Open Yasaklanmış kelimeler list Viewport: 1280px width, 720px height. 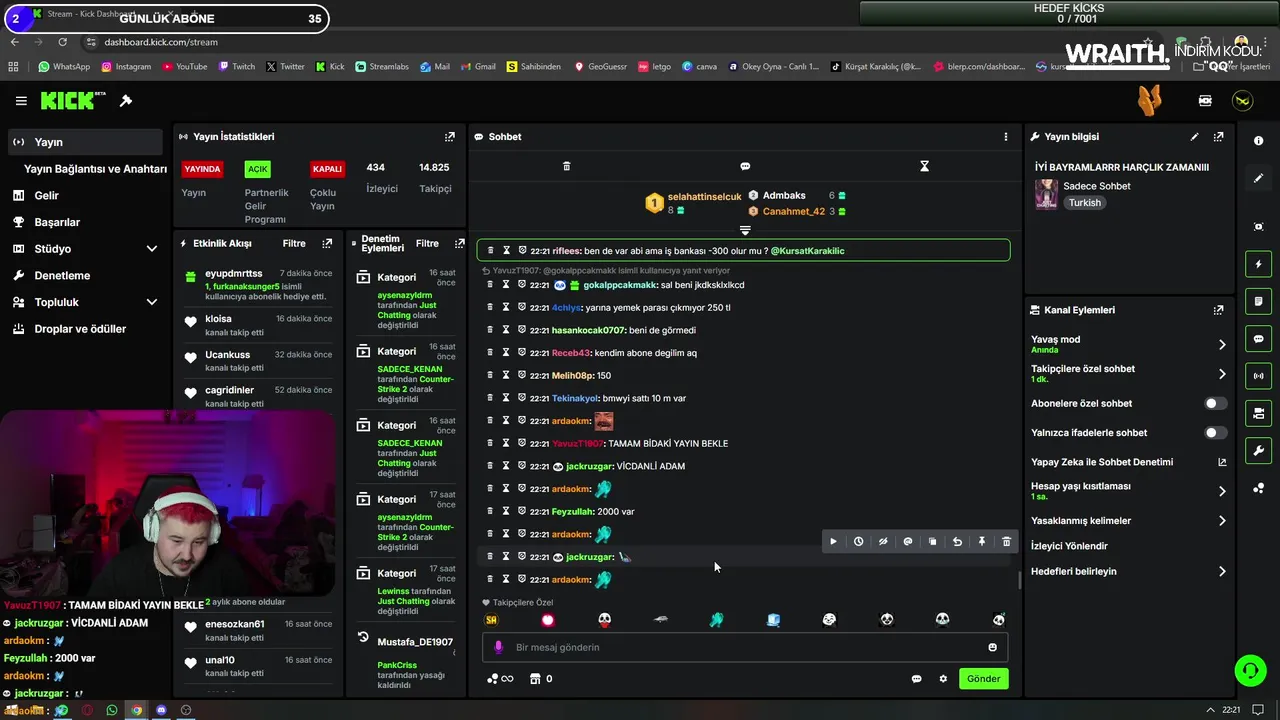[x=1128, y=521]
